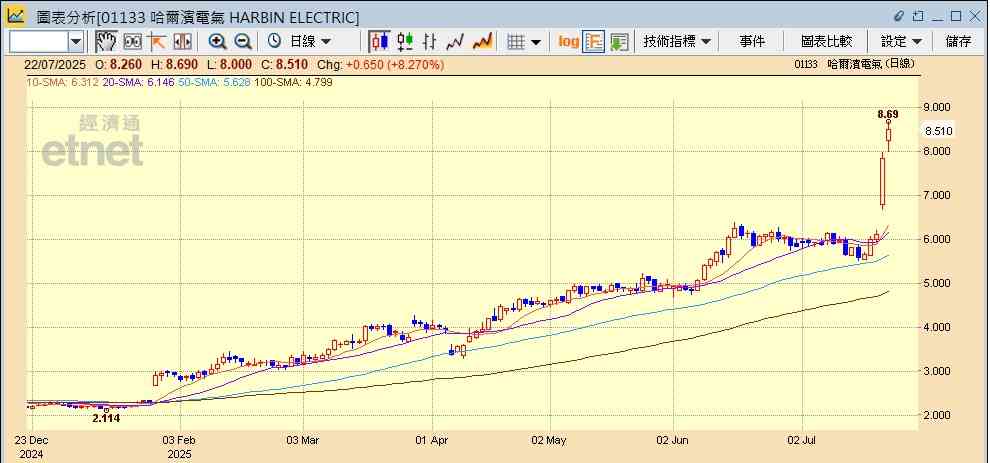Click the clock period icon

274,41
